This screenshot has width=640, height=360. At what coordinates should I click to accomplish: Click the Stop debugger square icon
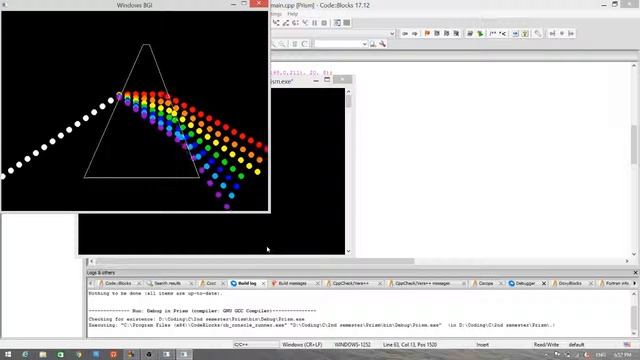pyautogui.click(x=324, y=23)
